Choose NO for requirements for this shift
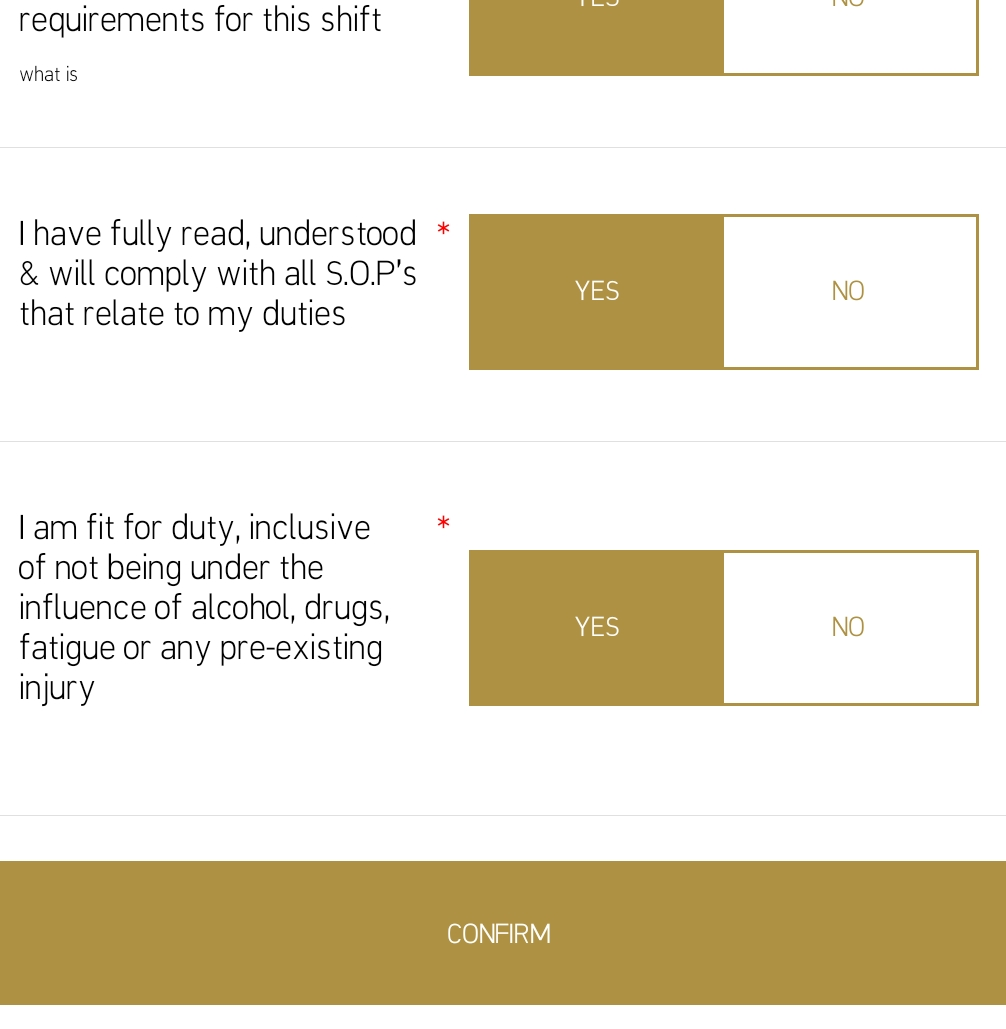The height and width of the screenshot is (1029, 1006). coord(850,37)
